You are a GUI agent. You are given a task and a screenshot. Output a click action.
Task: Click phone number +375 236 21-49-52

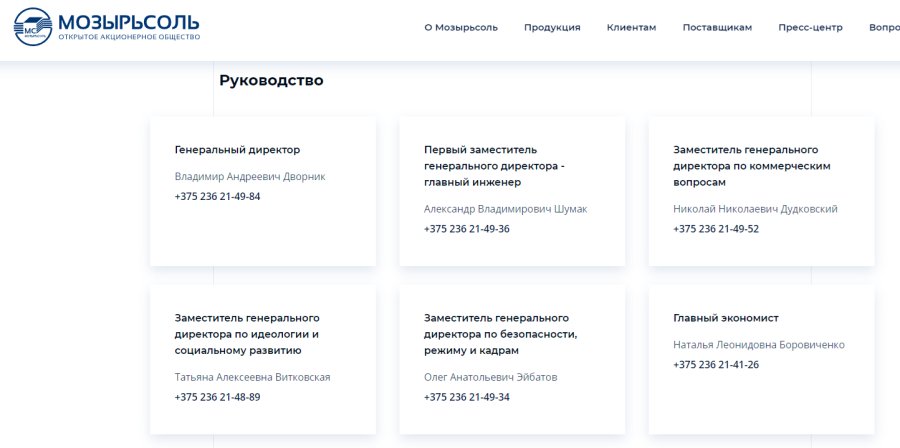pyautogui.click(x=716, y=229)
